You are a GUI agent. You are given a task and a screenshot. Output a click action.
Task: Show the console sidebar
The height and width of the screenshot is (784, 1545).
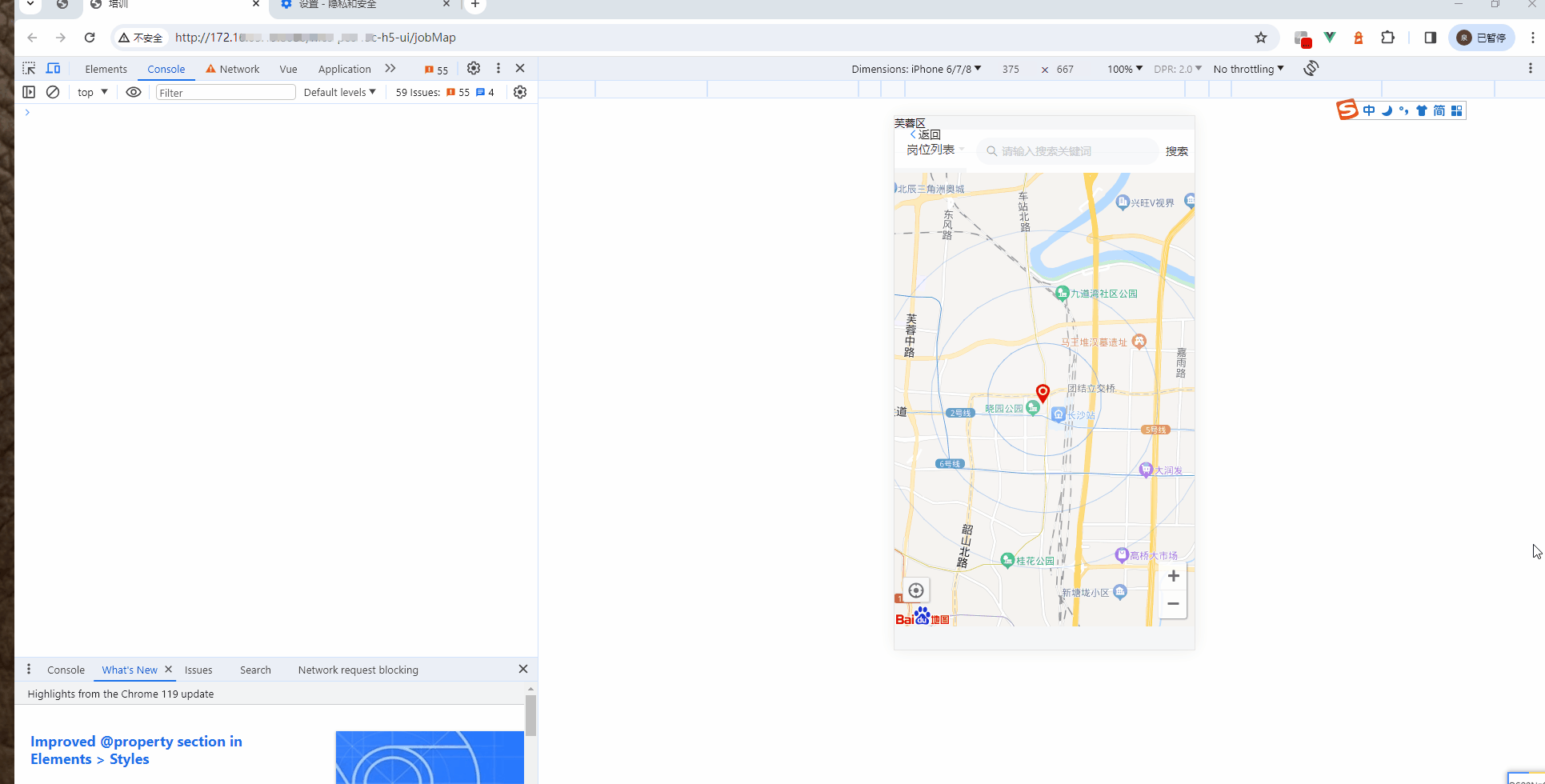pos(29,92)
